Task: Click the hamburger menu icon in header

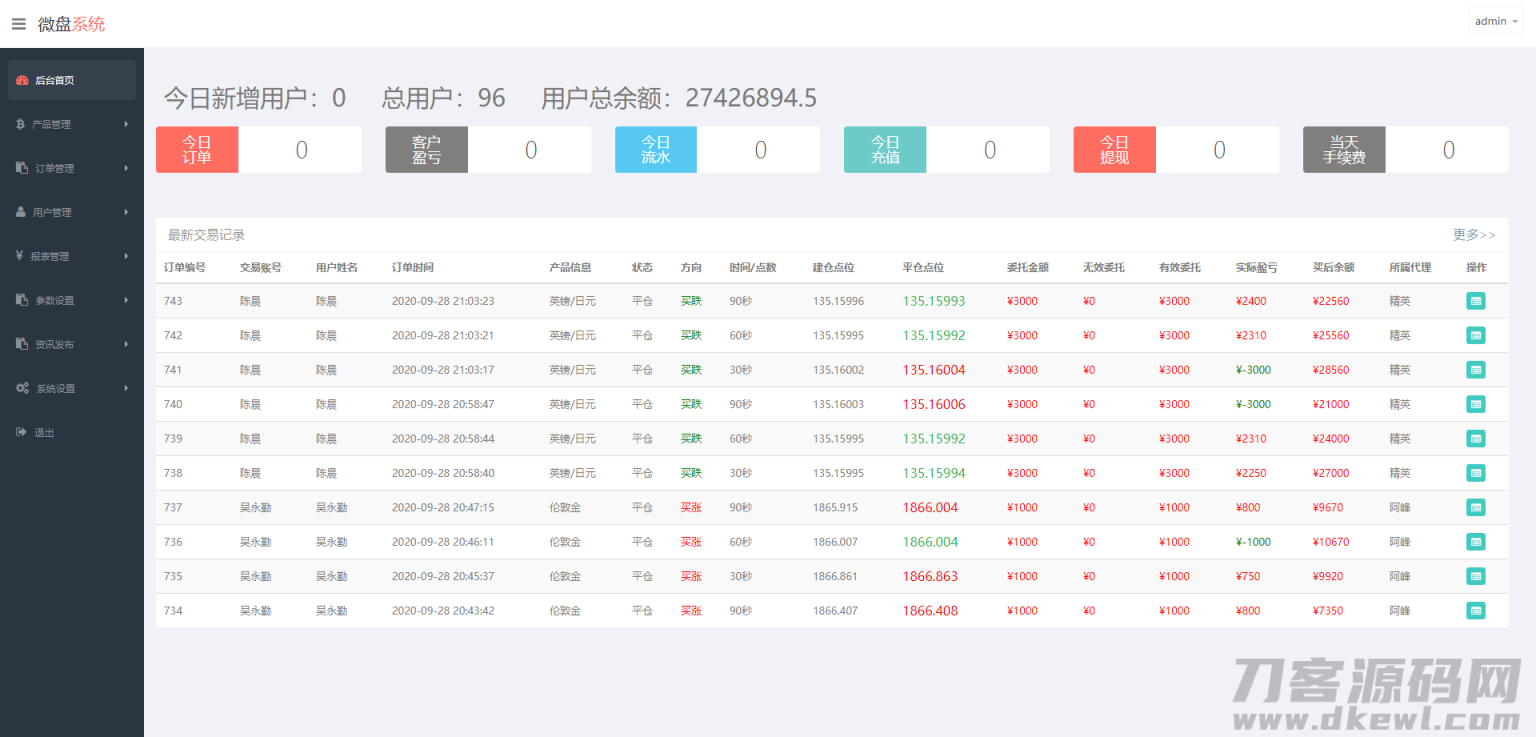Action: (x=18, y=24)
